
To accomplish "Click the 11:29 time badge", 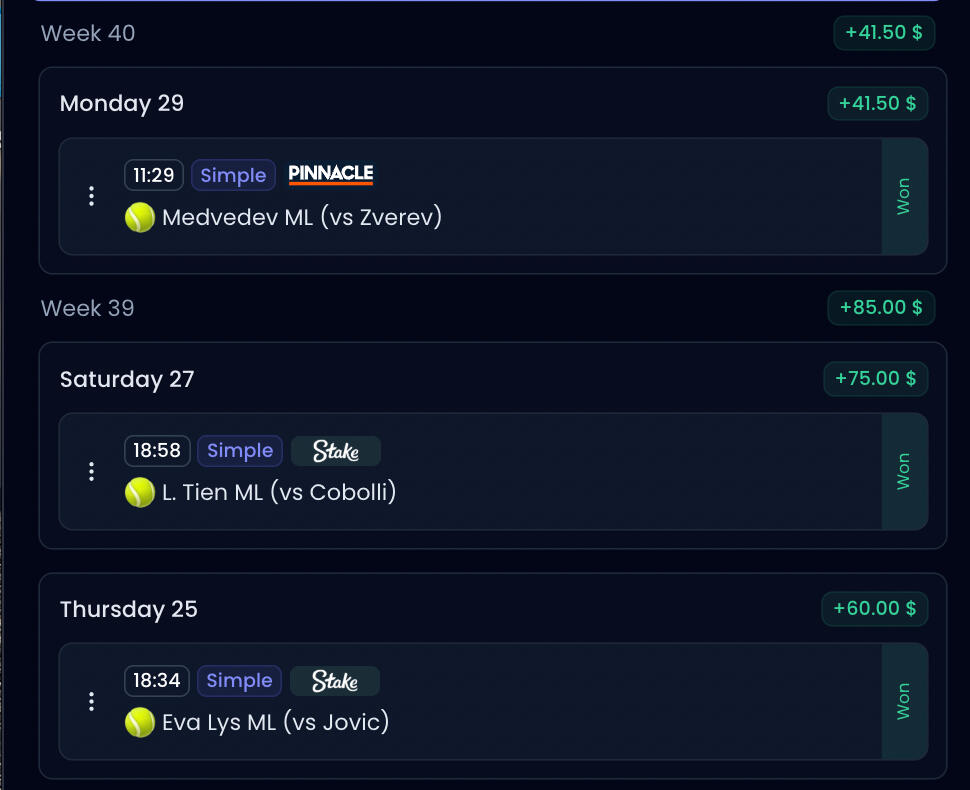I will point(154,175).
